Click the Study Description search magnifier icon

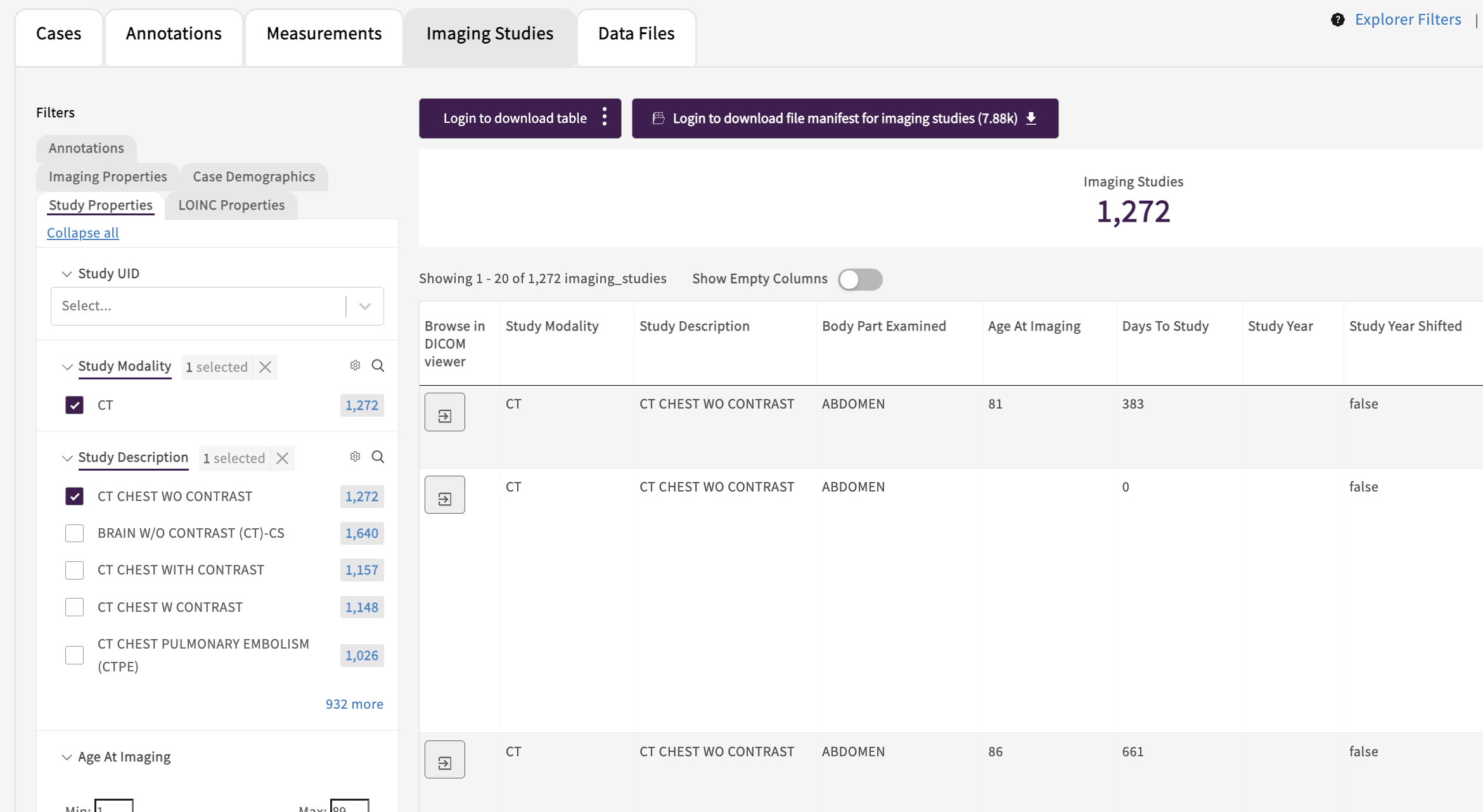[378, 457]
